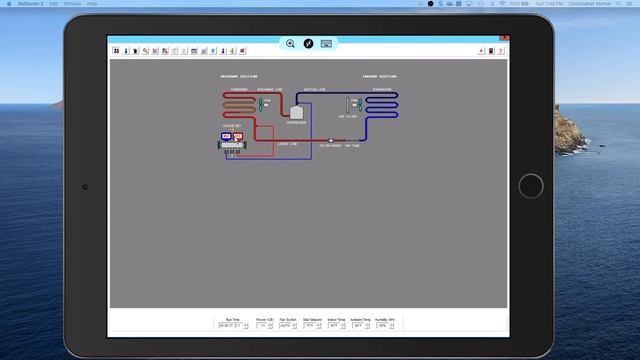This screenshot has width=640, height=360.
Task: Open the Help menu in menu bar
Action: 92,4
